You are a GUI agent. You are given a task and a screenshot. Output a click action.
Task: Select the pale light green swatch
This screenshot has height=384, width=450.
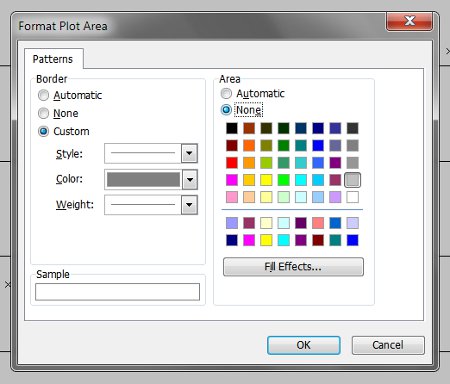[283, 197]
